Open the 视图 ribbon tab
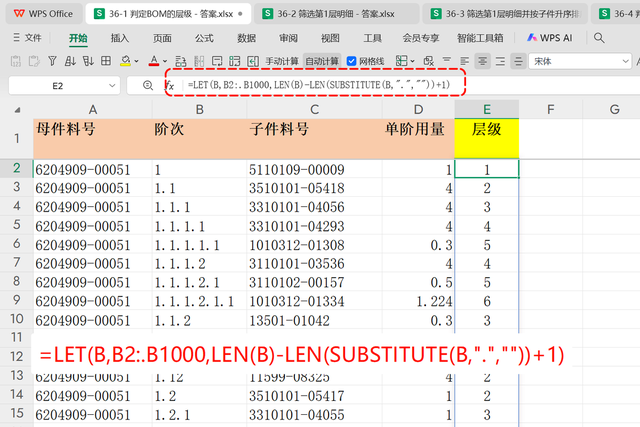 [x=330, y=38]
